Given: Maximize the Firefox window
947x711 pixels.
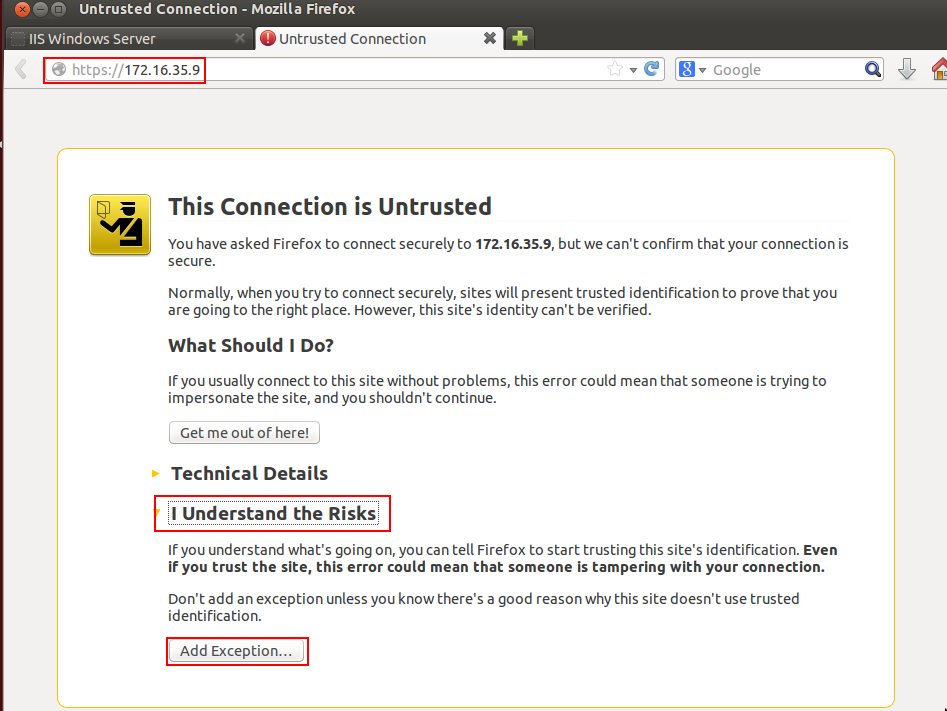Looking at the screenshot, I should (x=59, y=9).
